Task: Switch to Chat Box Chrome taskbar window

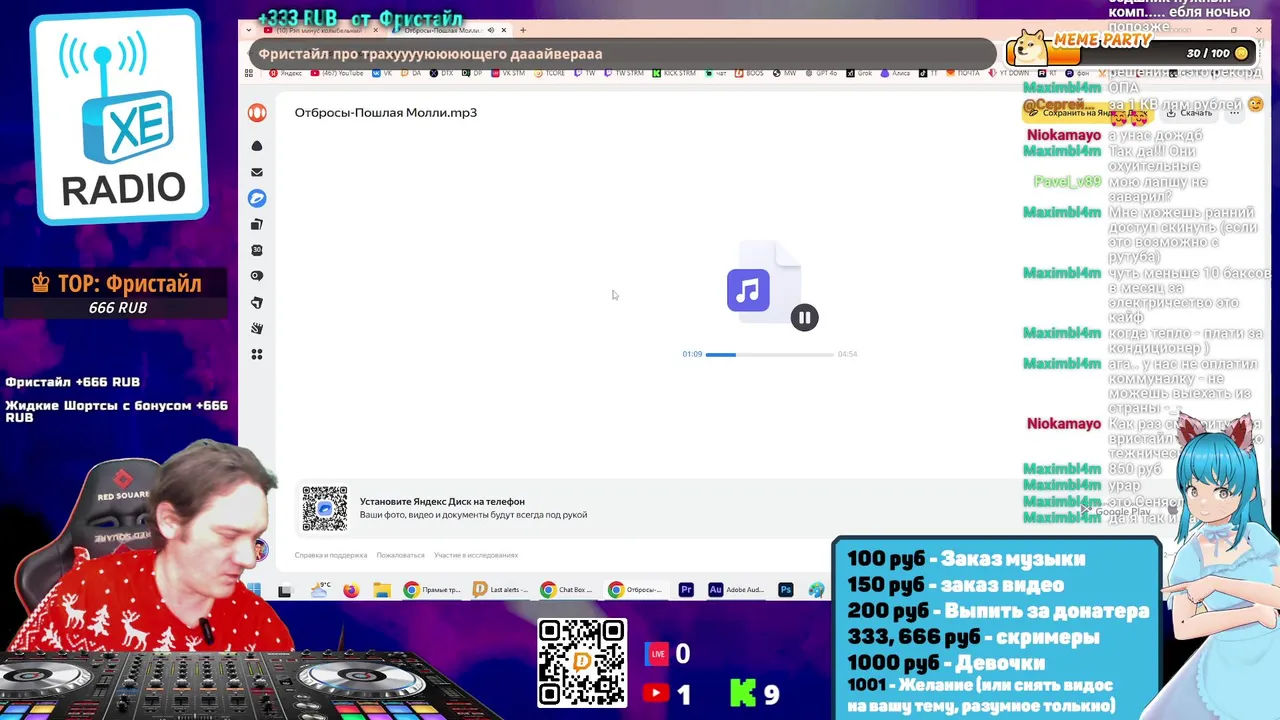Action: point(570,590)
